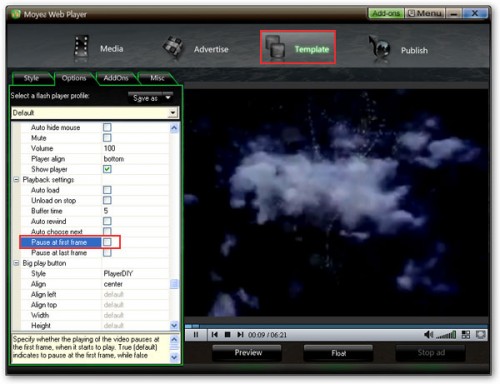Image resolution: width=500 pixels, height=384 pixels.
Task: Click the playlist grid icon
Action: coord(466,335)
